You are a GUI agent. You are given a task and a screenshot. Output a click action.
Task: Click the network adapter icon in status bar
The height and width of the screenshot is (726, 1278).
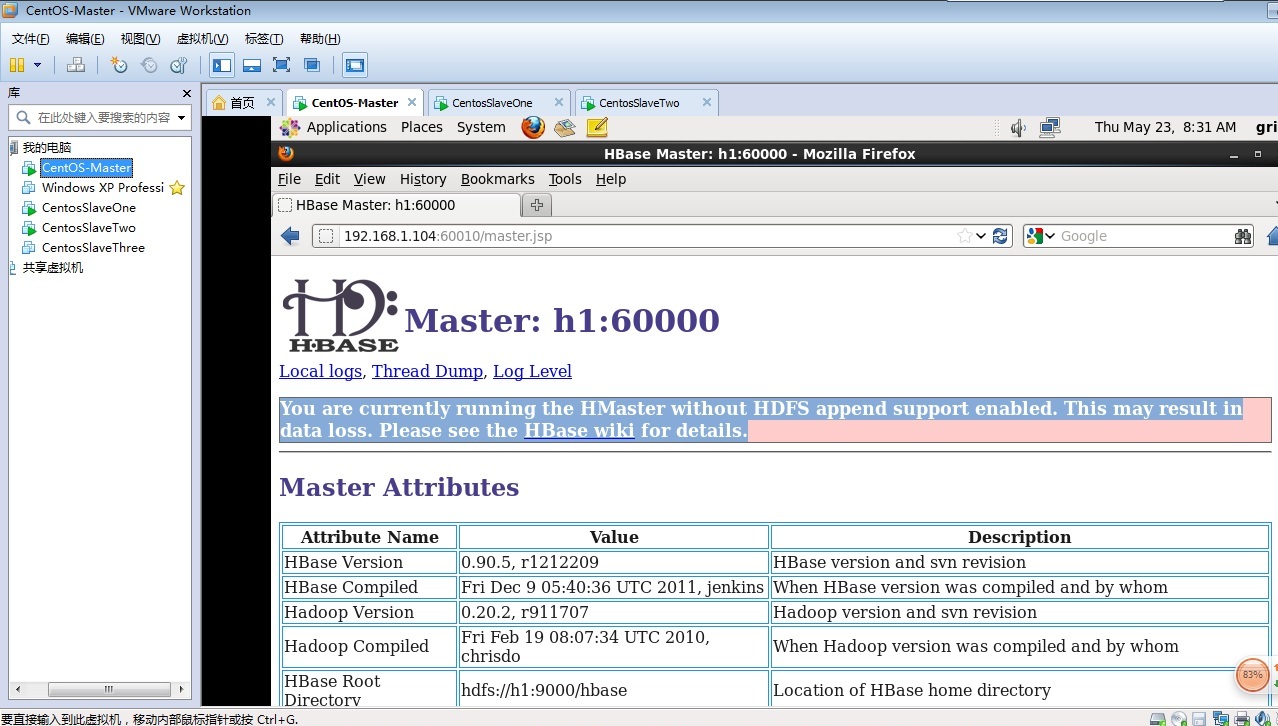click(1221, 718)
